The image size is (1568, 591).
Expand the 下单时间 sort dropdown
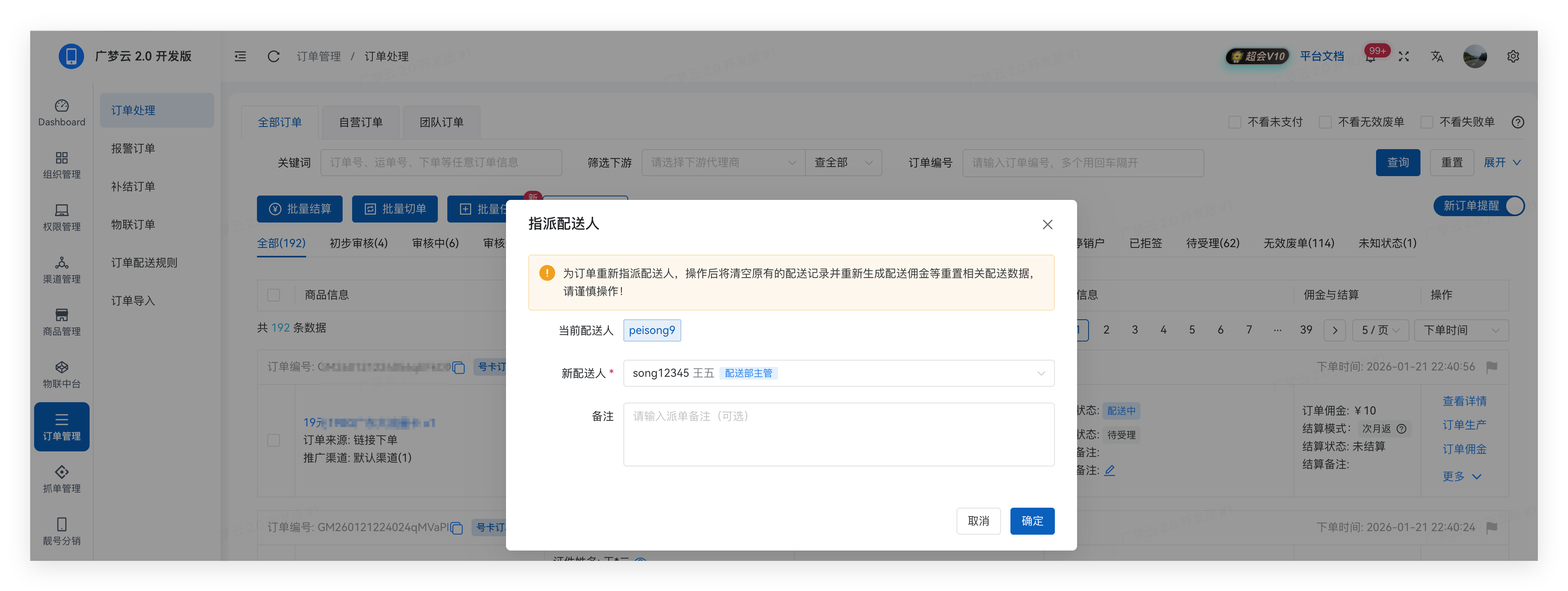[x=1461, y=330]
